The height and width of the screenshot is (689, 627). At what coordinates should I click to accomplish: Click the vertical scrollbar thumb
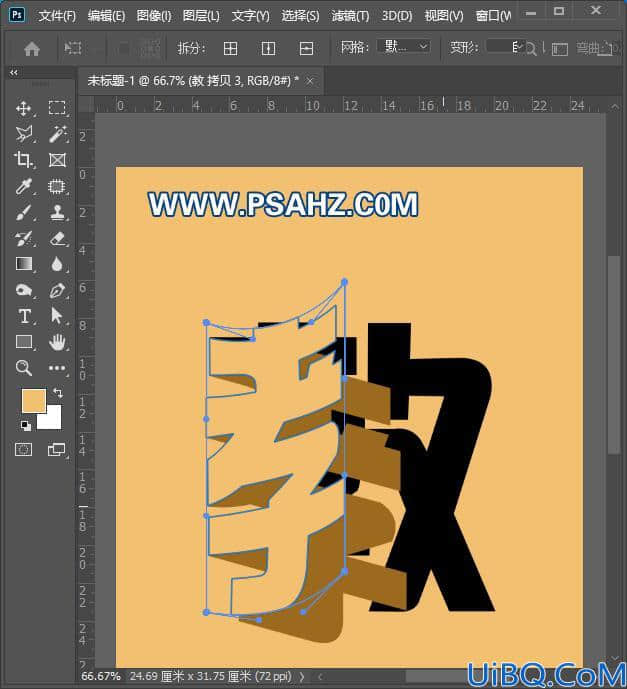pos(613,354)
